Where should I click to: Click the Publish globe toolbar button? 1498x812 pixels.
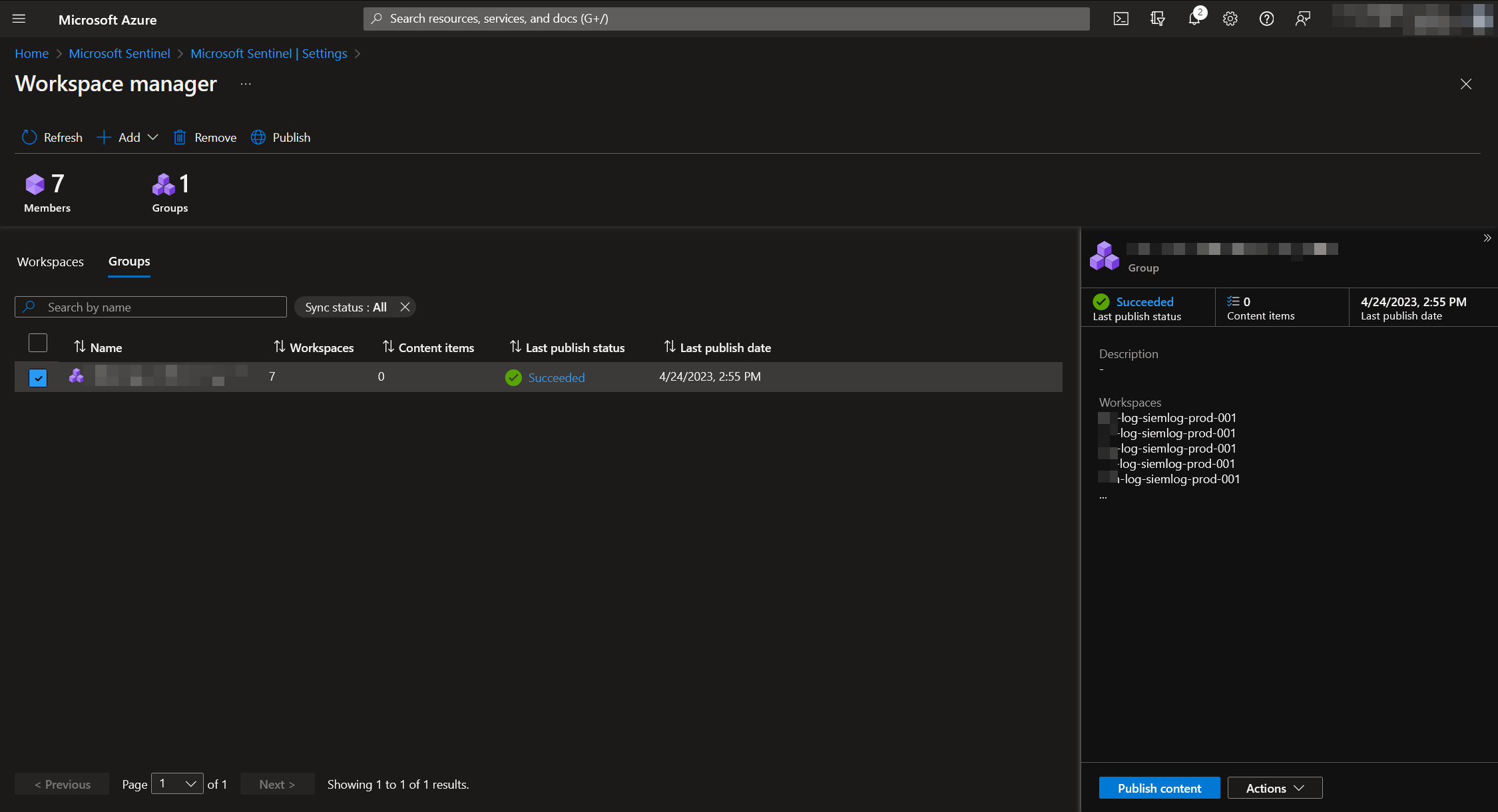[x=280, y=137]
